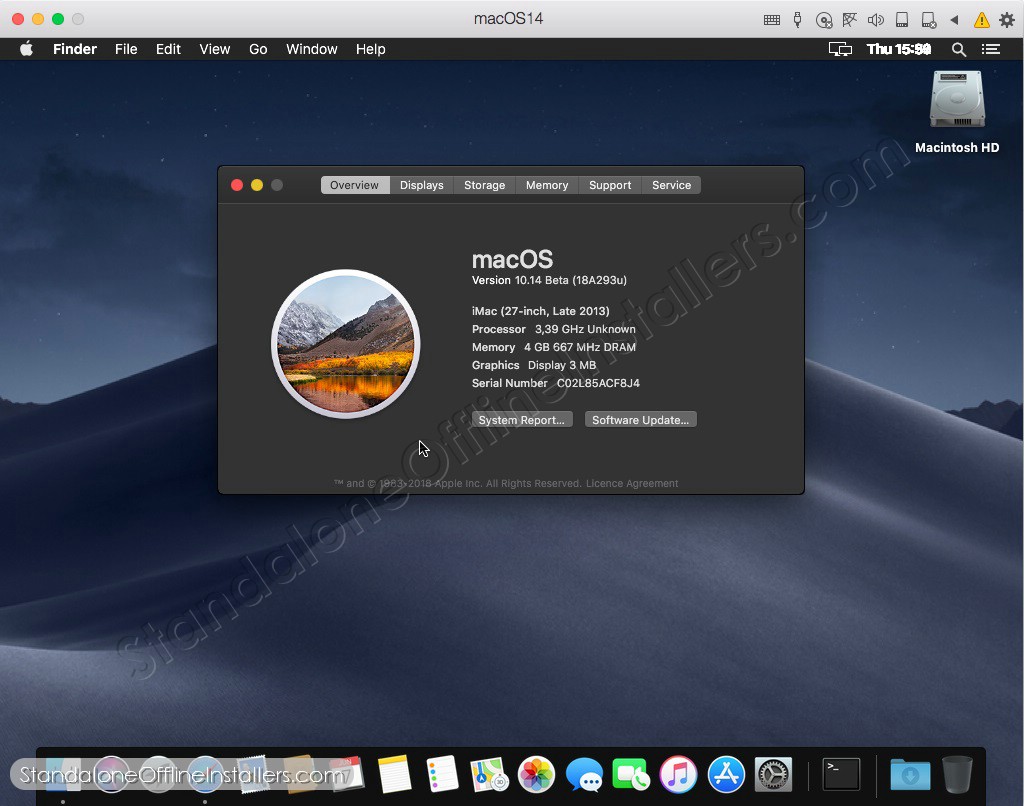This screenshot has width=1024, height=806.
Task: Click the first hard disk toolbar icon
Action: point(902,20)
